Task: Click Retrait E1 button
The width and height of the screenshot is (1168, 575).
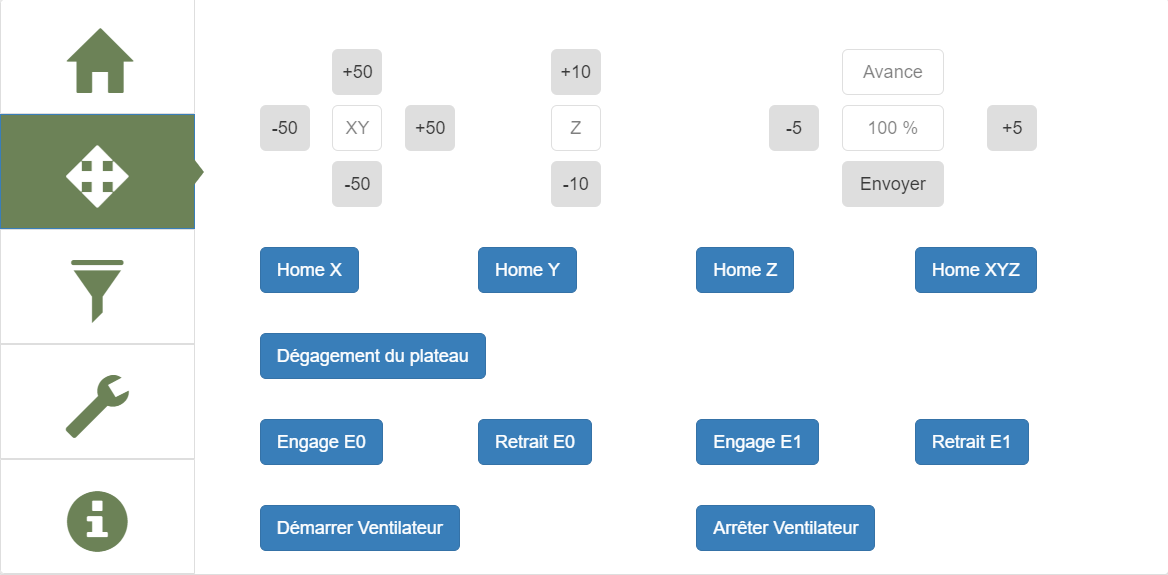Action: coord(971,442)
